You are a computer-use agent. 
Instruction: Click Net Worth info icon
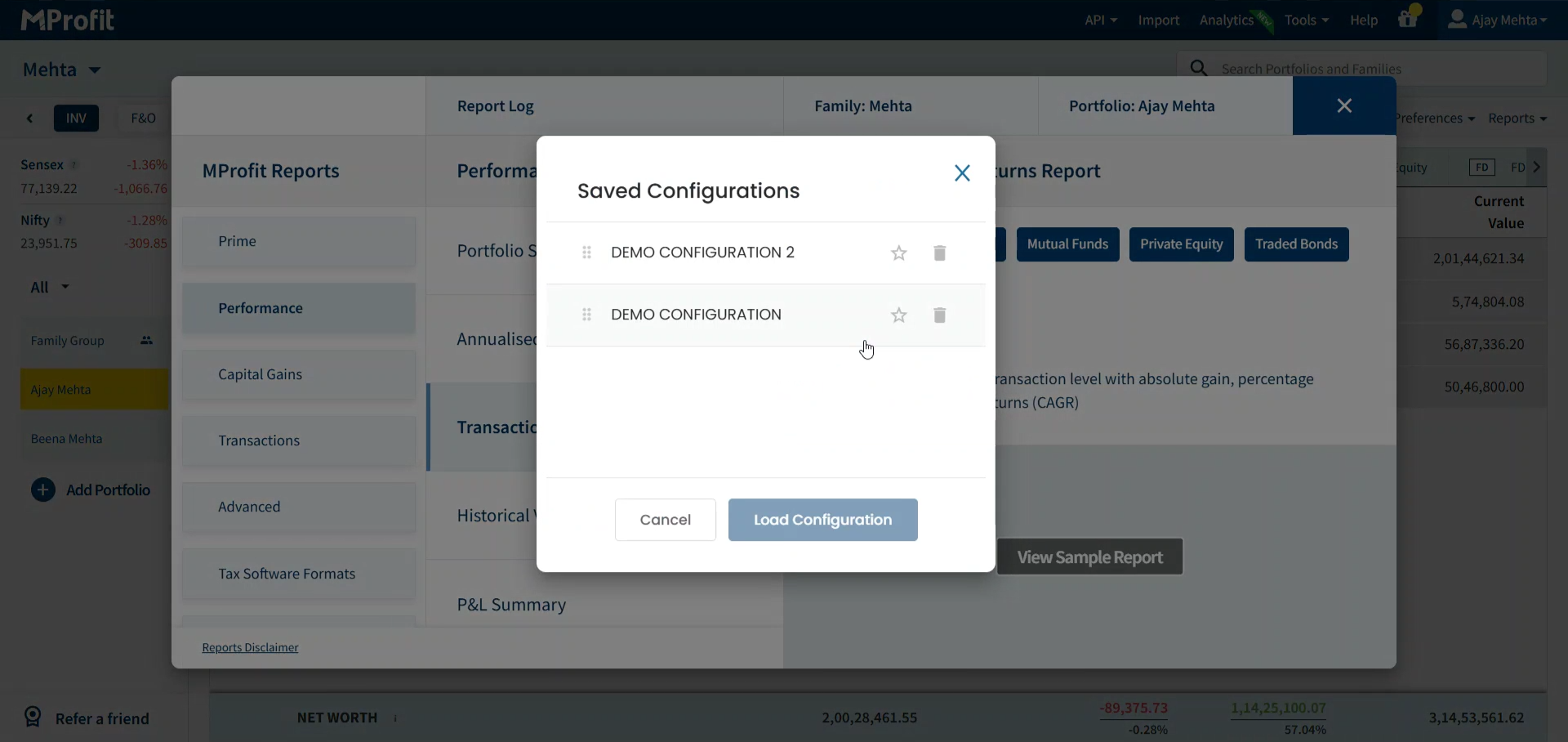(395, 718)
